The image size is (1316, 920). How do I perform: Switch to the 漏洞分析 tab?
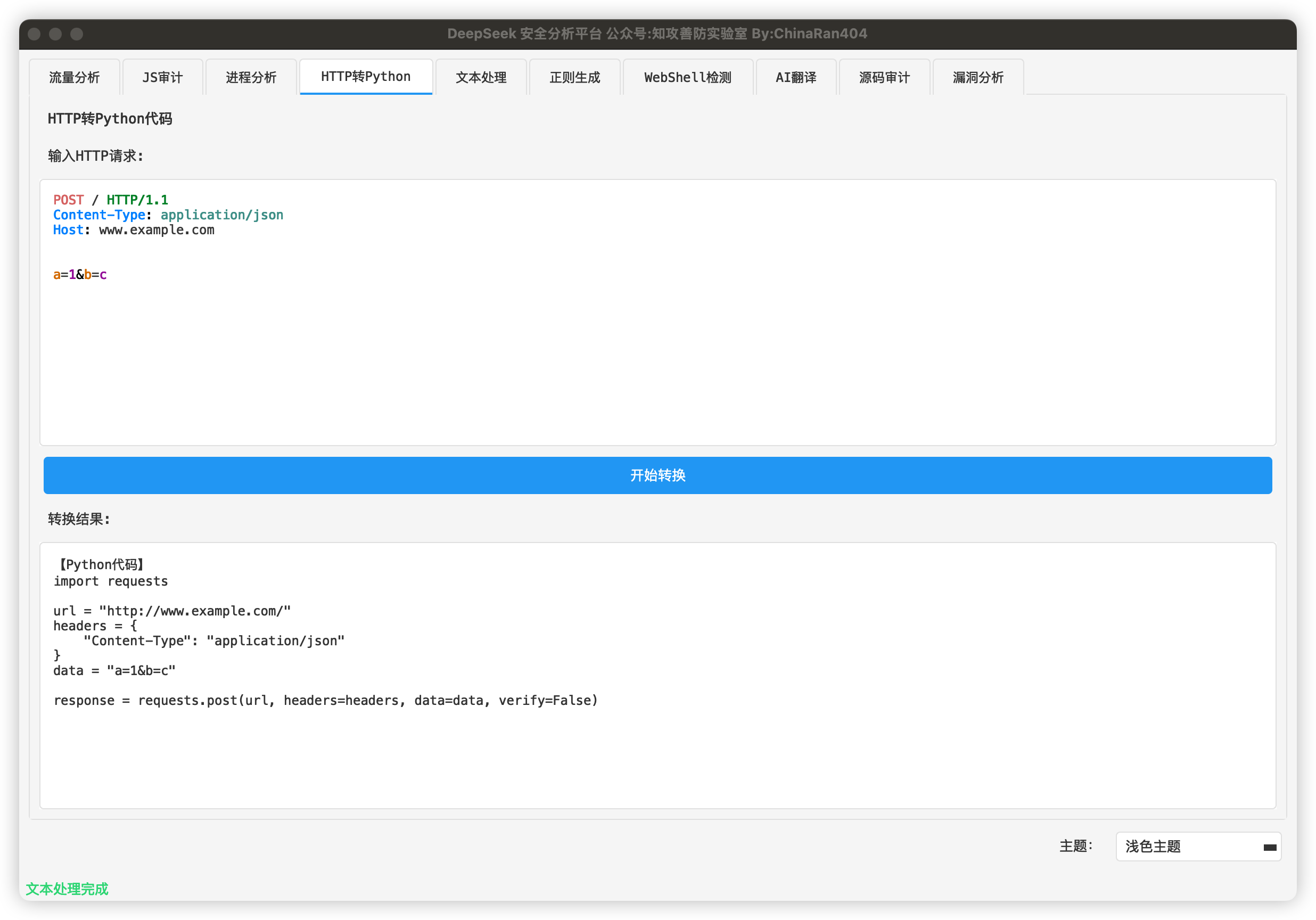tap(978, 77)
